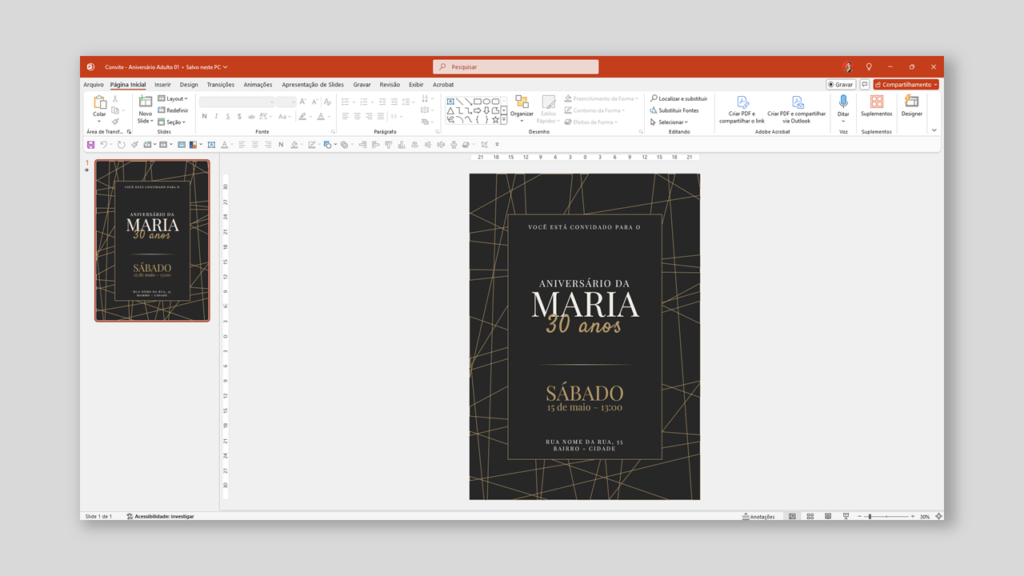Click the Substituir Fontes icon

(x=652, y=109)
